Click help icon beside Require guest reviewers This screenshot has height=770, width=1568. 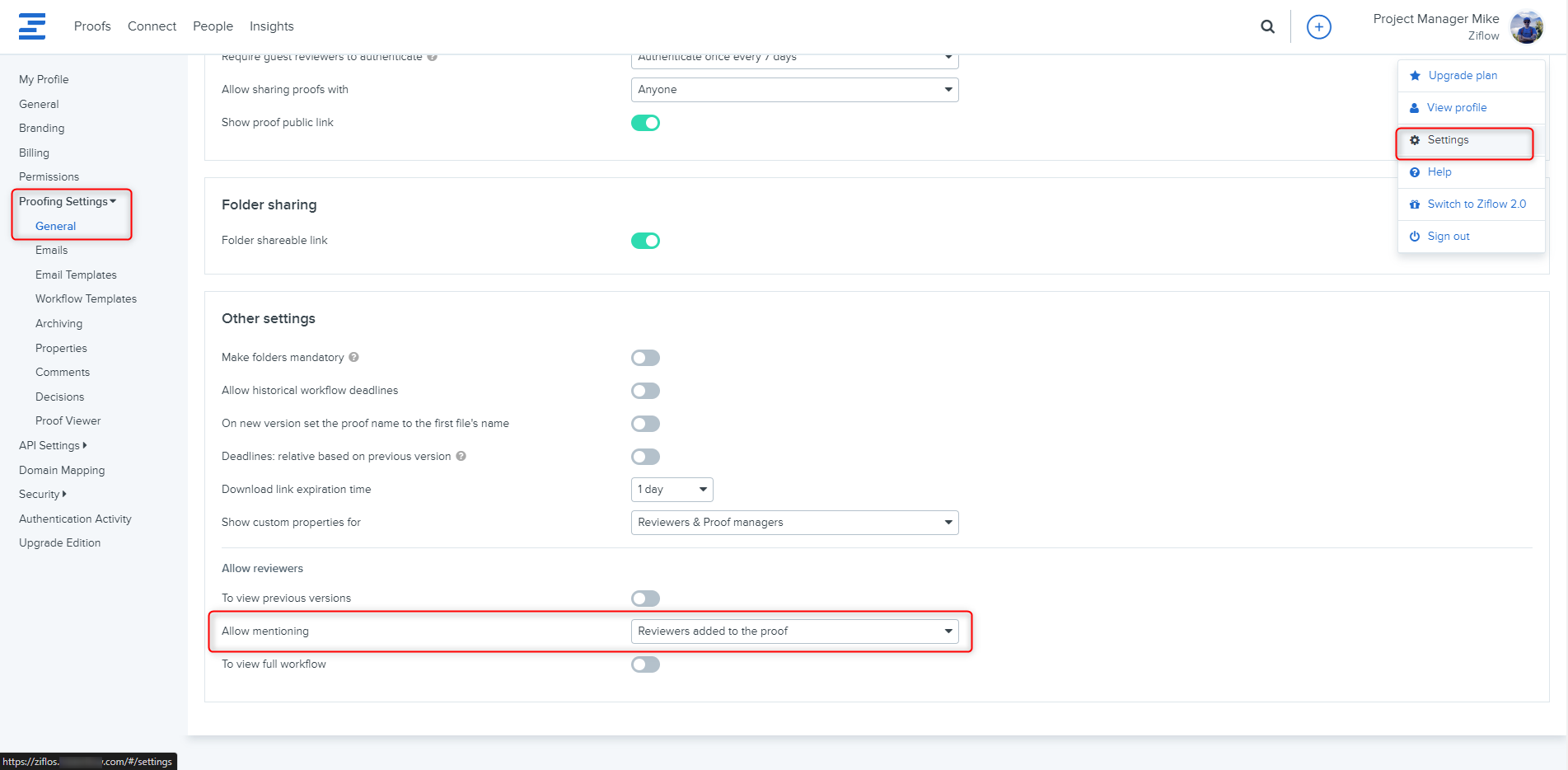click(432, 57)
